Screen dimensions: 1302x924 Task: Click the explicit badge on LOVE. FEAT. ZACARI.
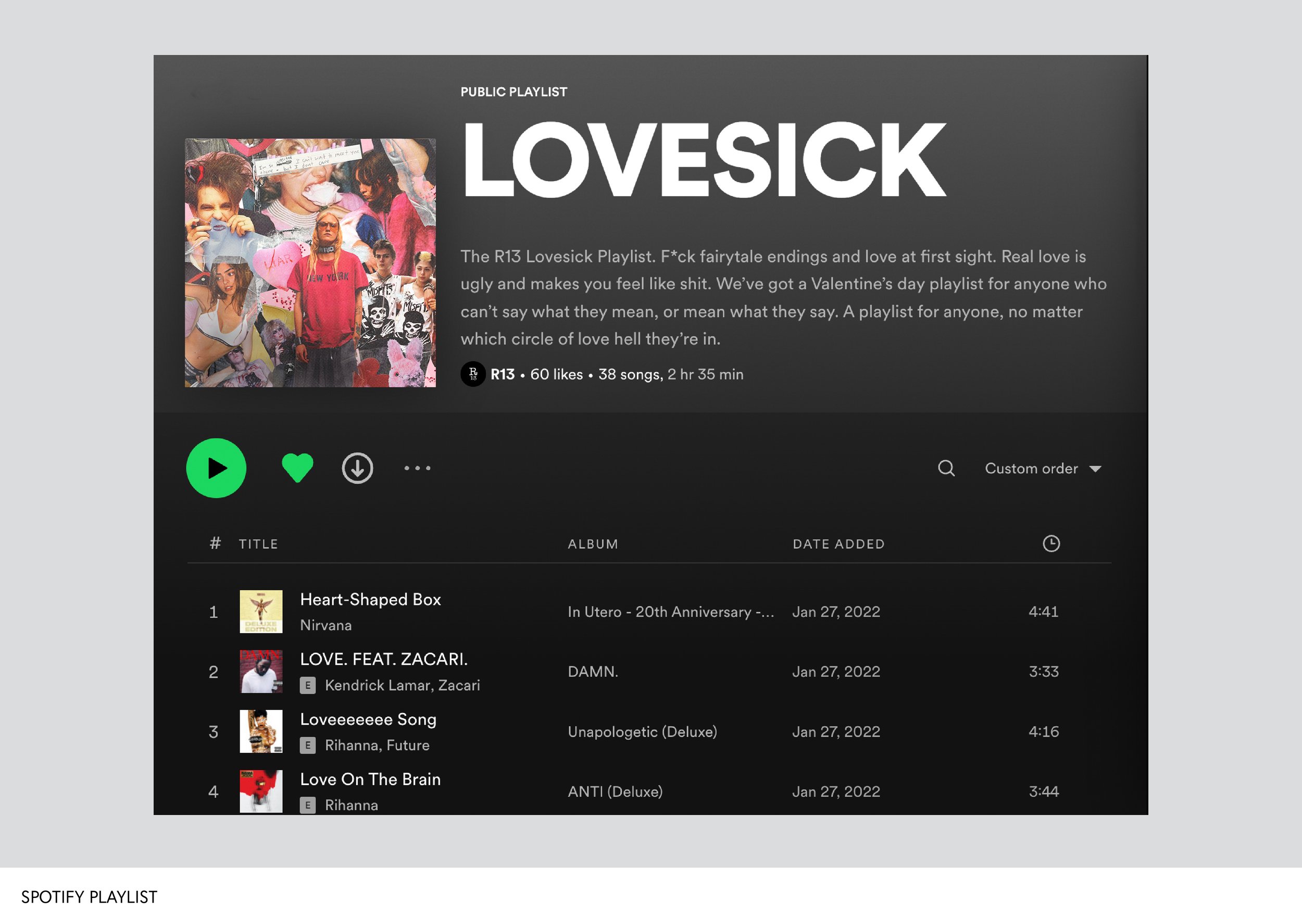[307, 685]
